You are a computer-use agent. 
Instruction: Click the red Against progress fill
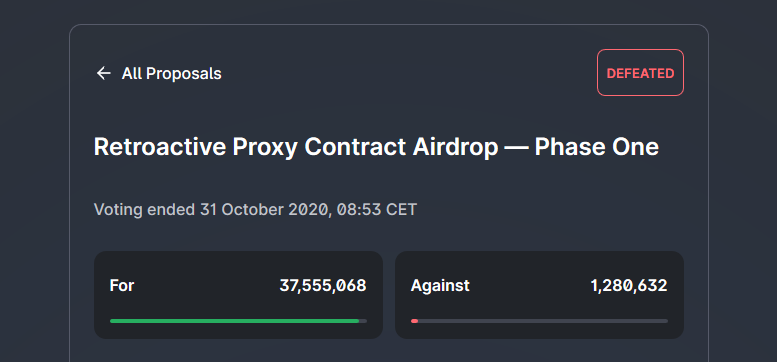coord(414,321)
